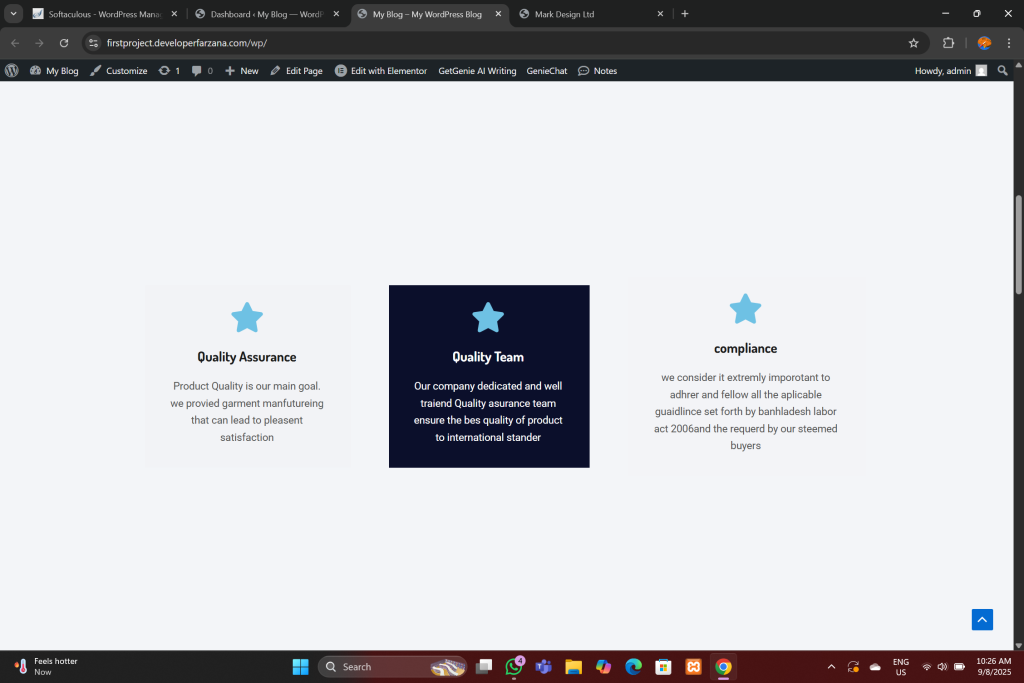
Task: Open the comments bubble icon
Action: point(202,71)
